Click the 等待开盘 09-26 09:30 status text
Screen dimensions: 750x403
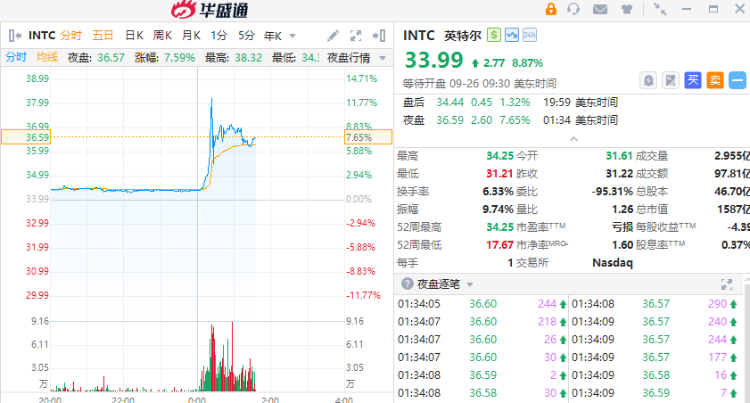click(479, 84)
